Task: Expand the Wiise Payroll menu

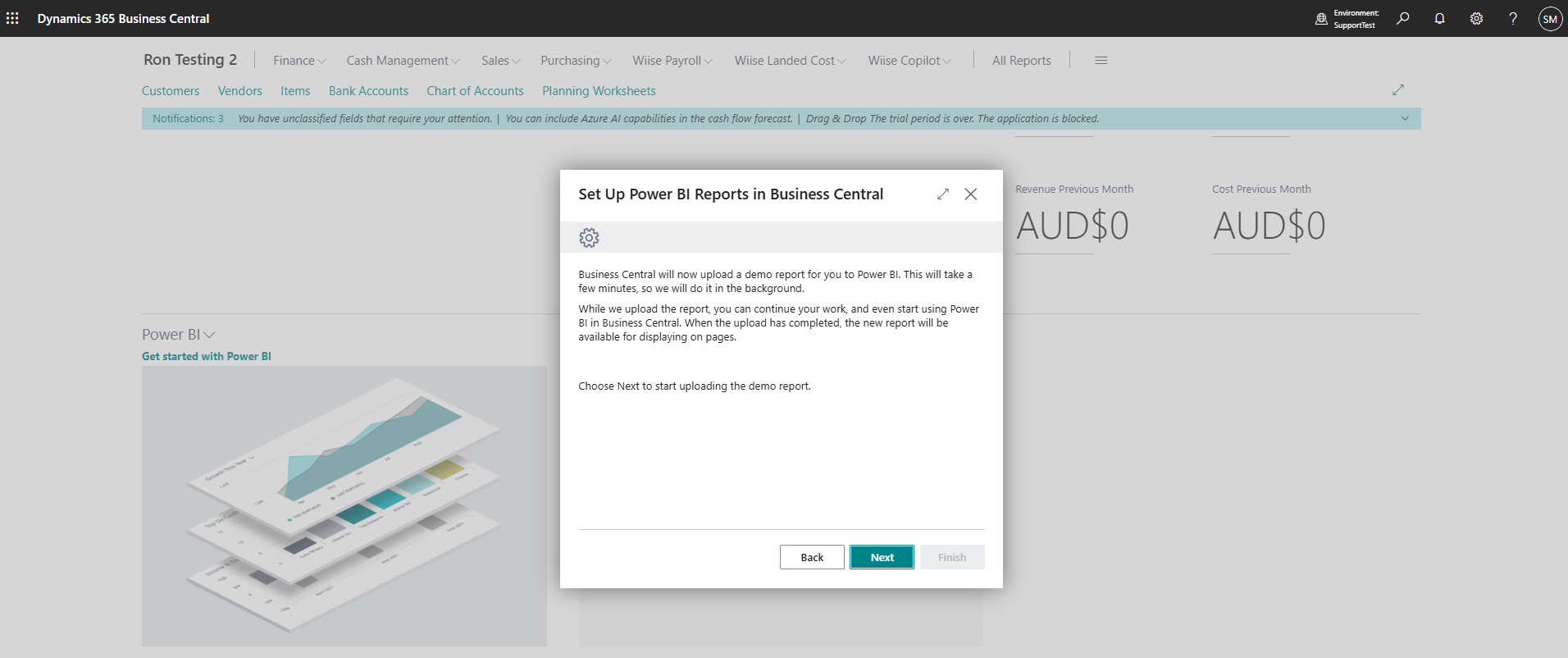Action: point(672,61)
